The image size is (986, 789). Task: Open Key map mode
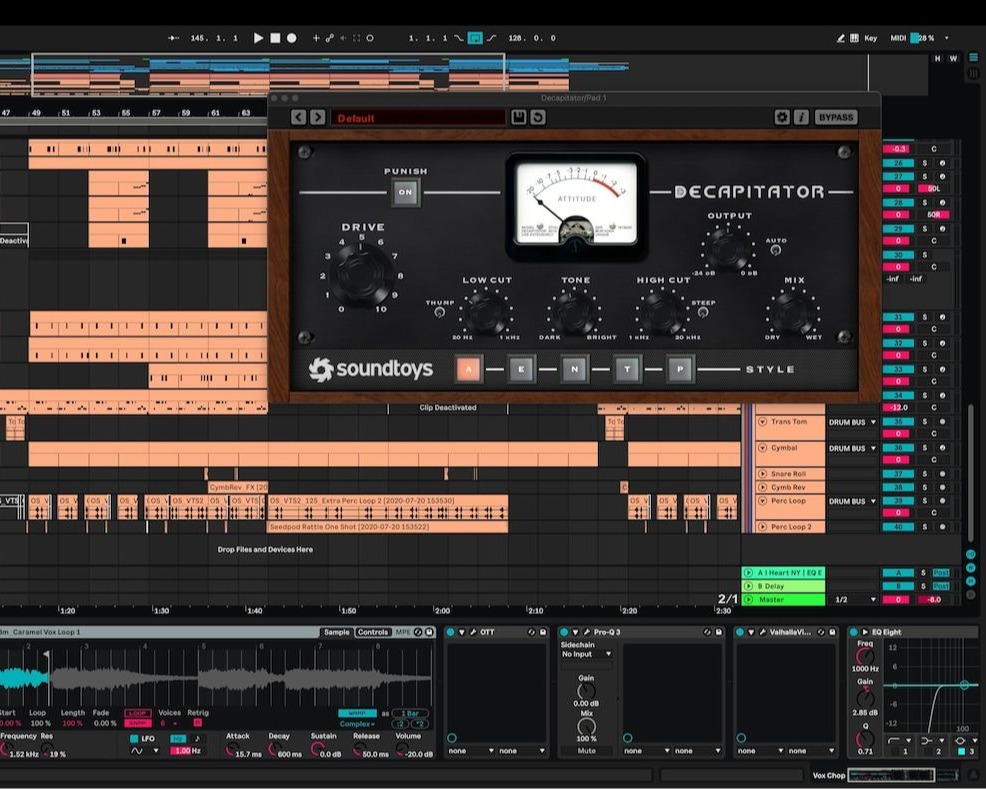(x=870, y=38)
